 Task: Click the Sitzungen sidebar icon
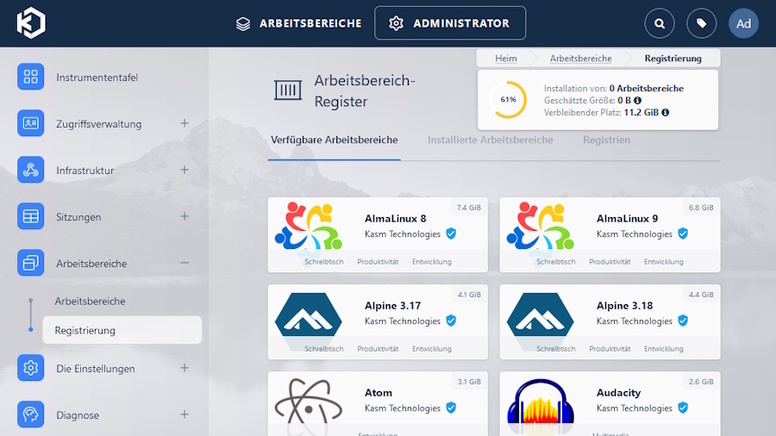coord(30,216)
